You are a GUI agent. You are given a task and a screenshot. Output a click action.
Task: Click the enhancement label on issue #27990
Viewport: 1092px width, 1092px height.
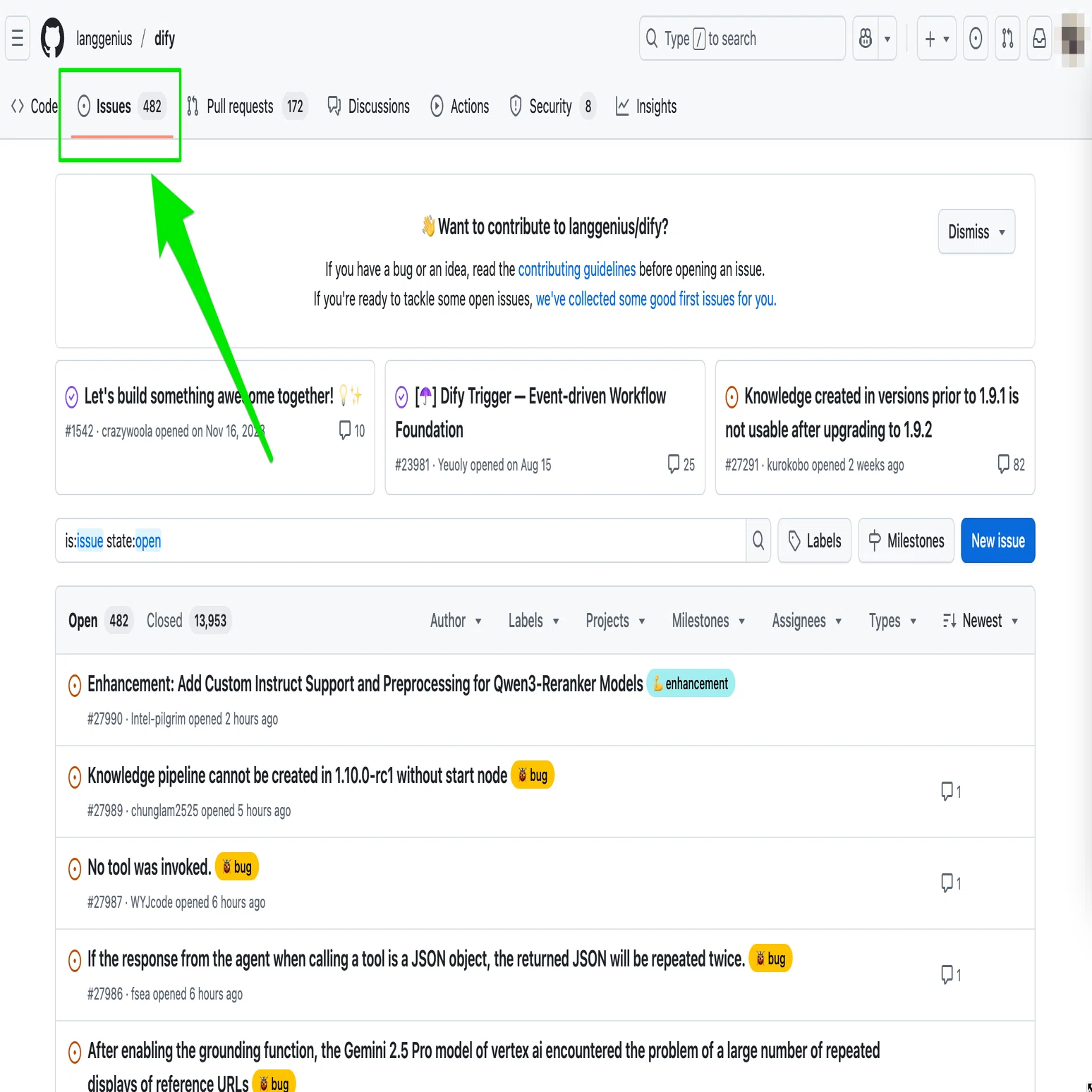(691, 684)
